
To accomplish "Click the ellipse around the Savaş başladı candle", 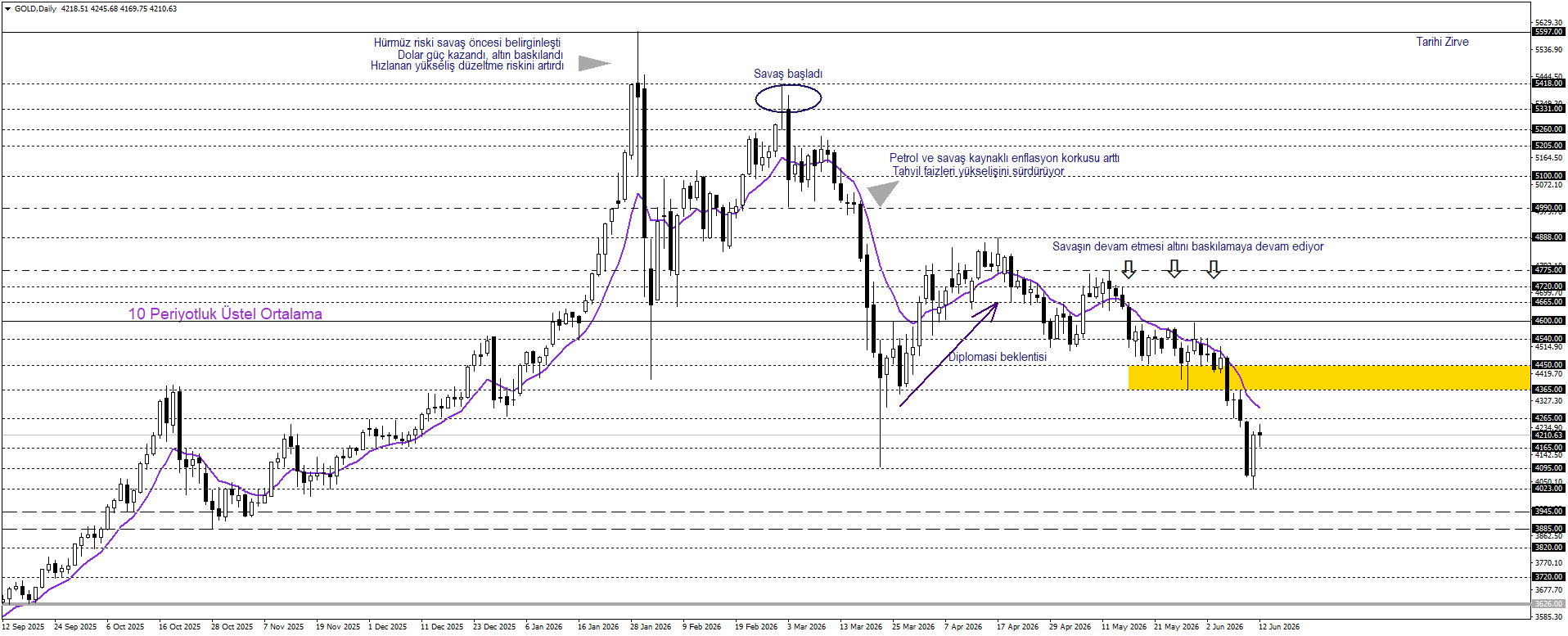I will pos(788,98).
